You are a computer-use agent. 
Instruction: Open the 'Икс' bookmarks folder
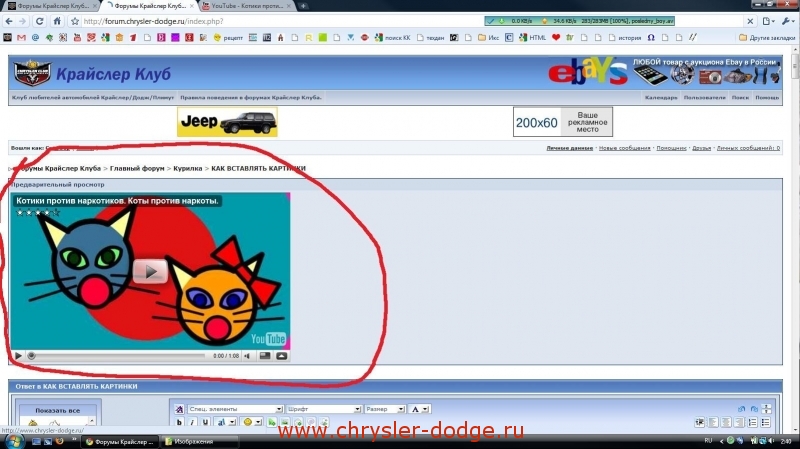click(x=489, y=38)
